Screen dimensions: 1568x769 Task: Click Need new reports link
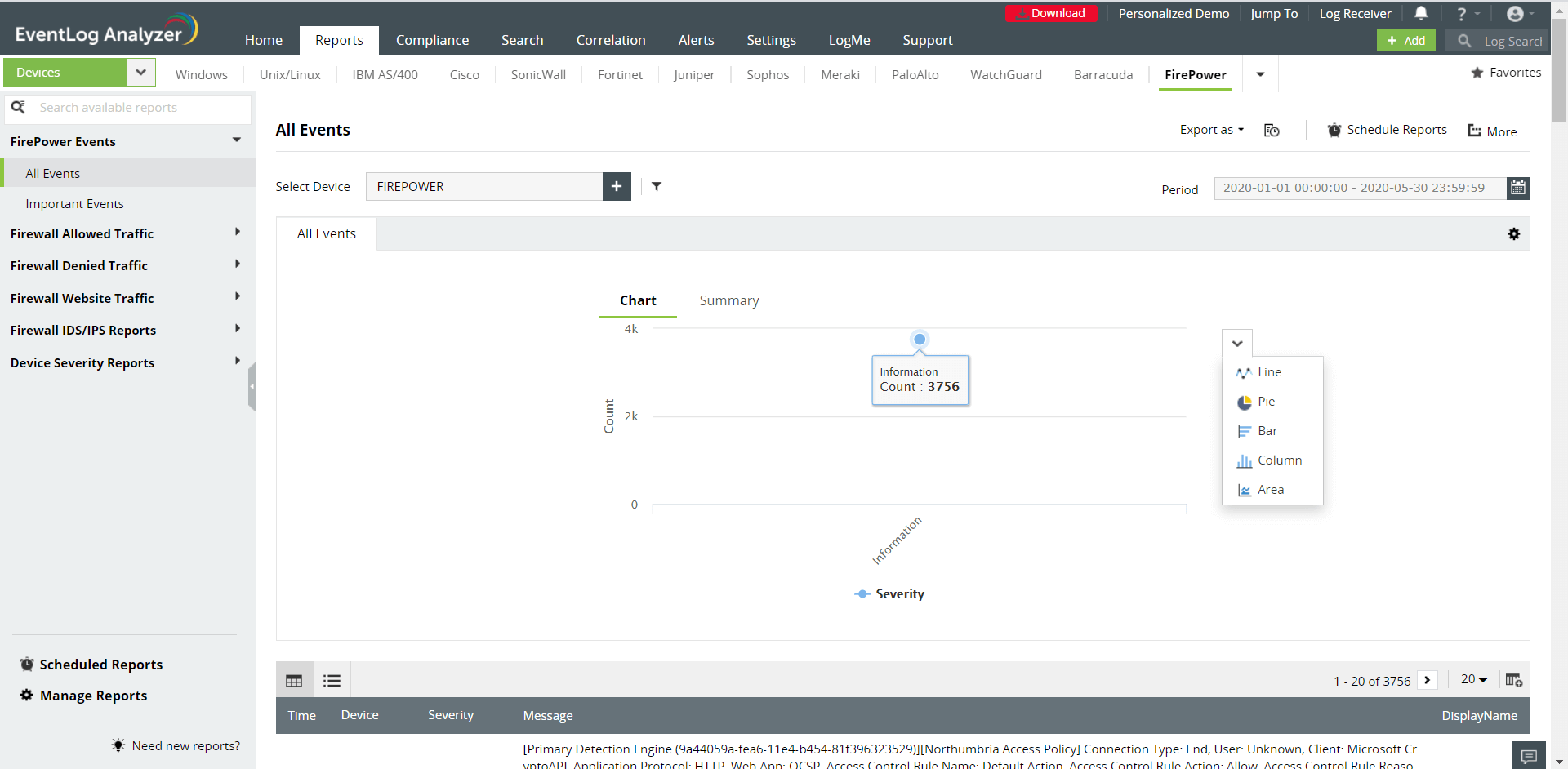[x=176, y=745]
